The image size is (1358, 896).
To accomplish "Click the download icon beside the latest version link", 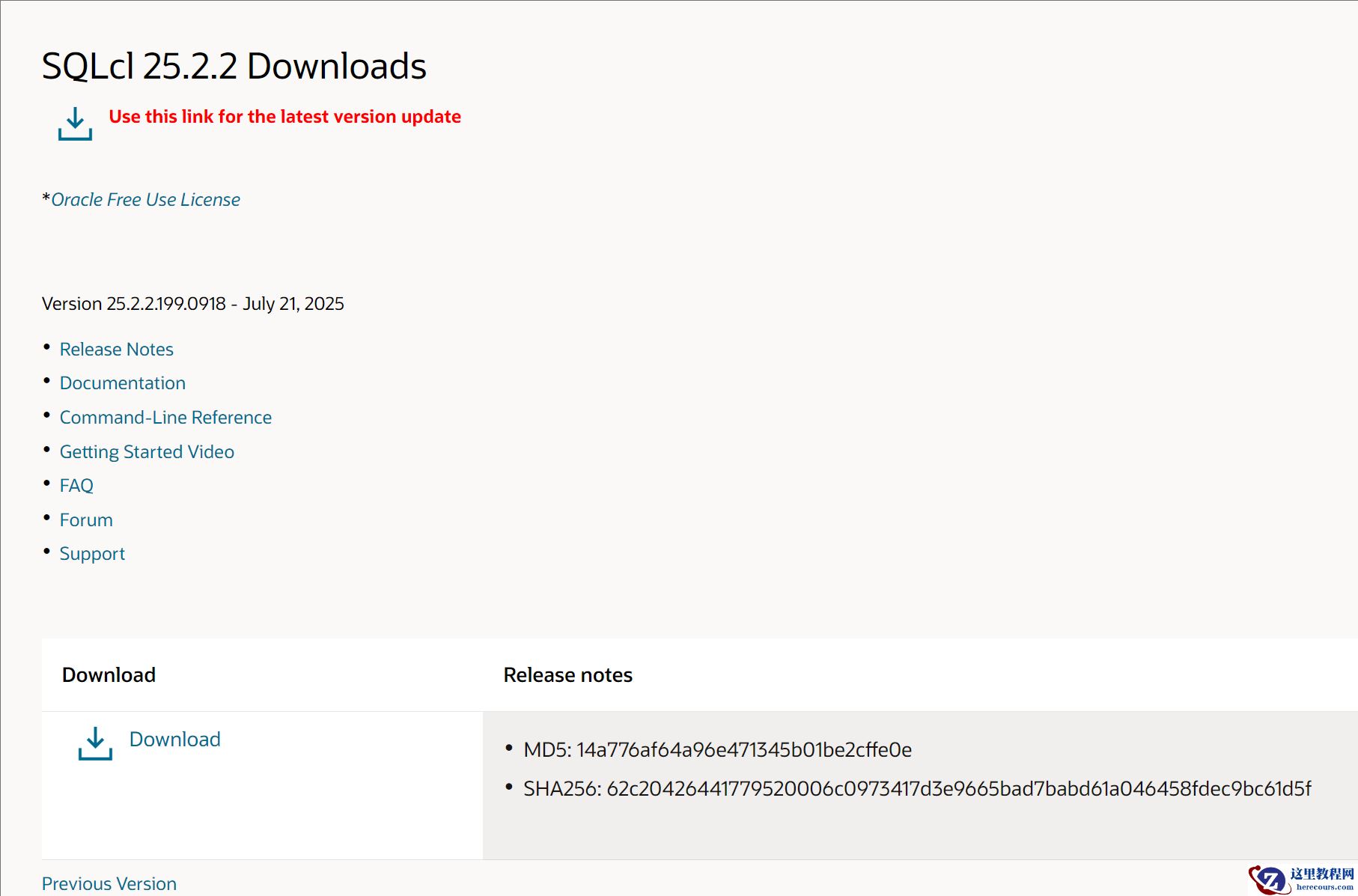I will (x=75, y=124).
